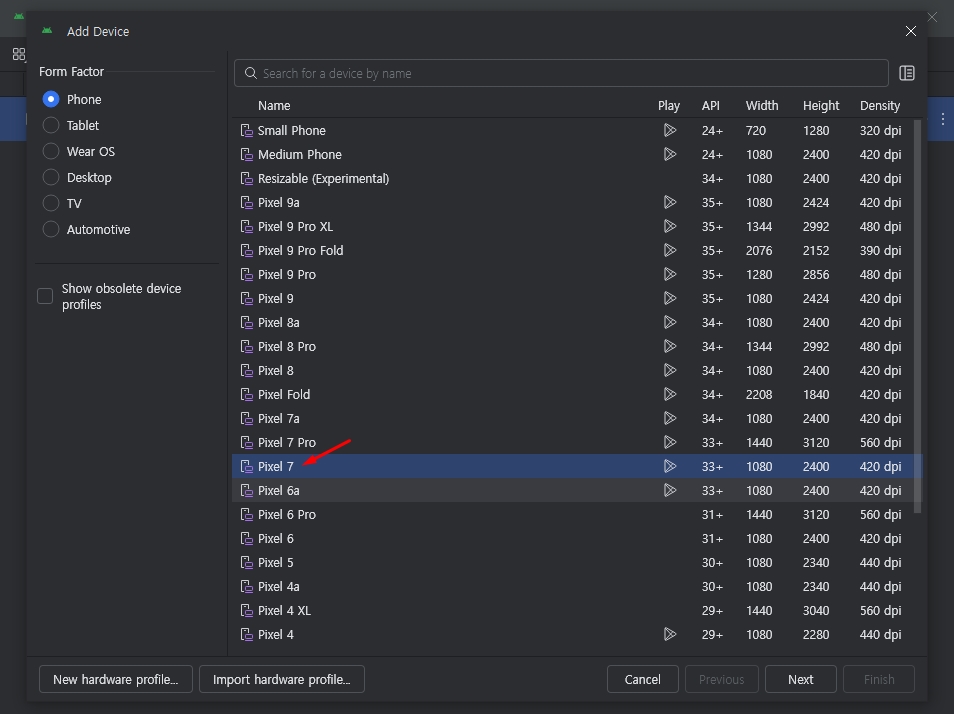
Task: Click the device icon beside Pixel 6a
Action: tap(246, 491)
